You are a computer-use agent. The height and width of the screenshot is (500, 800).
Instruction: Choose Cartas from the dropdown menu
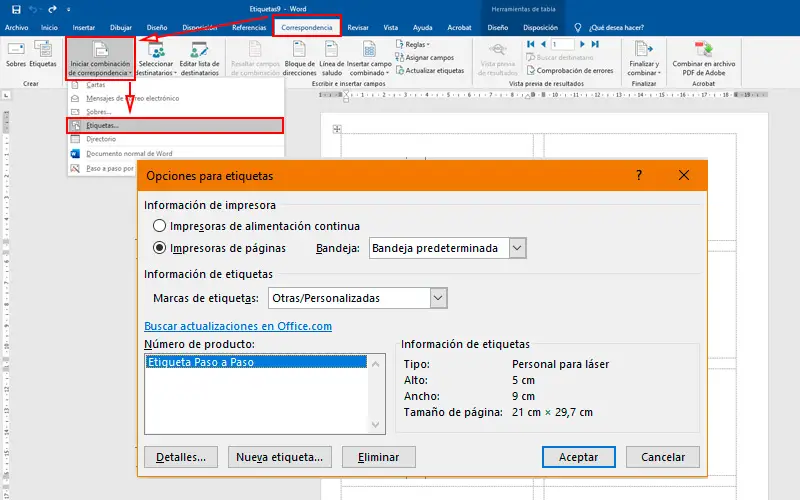(x=176, y=85)
